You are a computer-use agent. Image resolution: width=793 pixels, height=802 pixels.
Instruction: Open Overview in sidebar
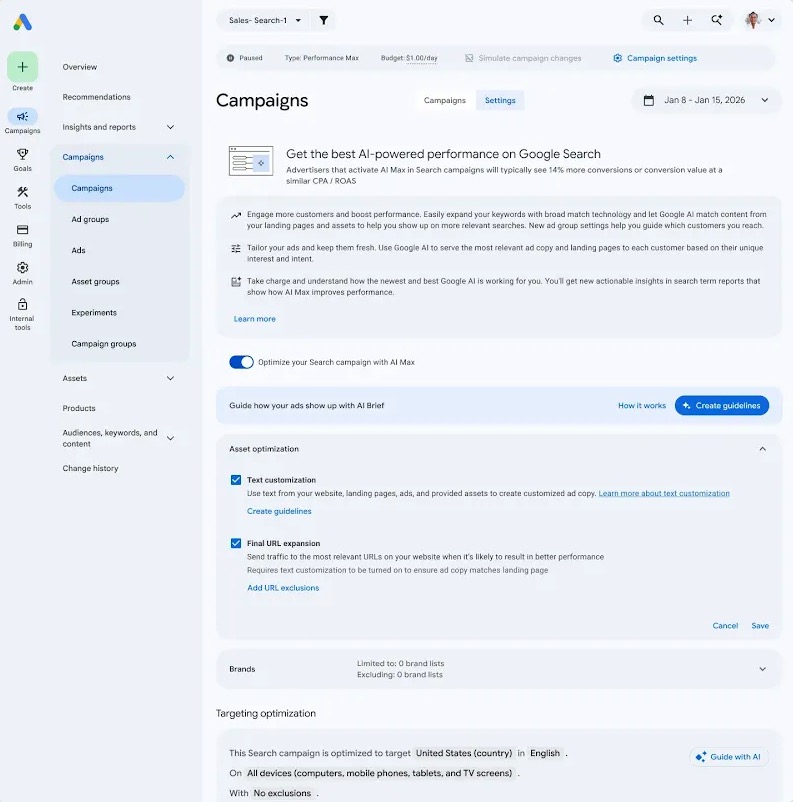click(80, 67)
